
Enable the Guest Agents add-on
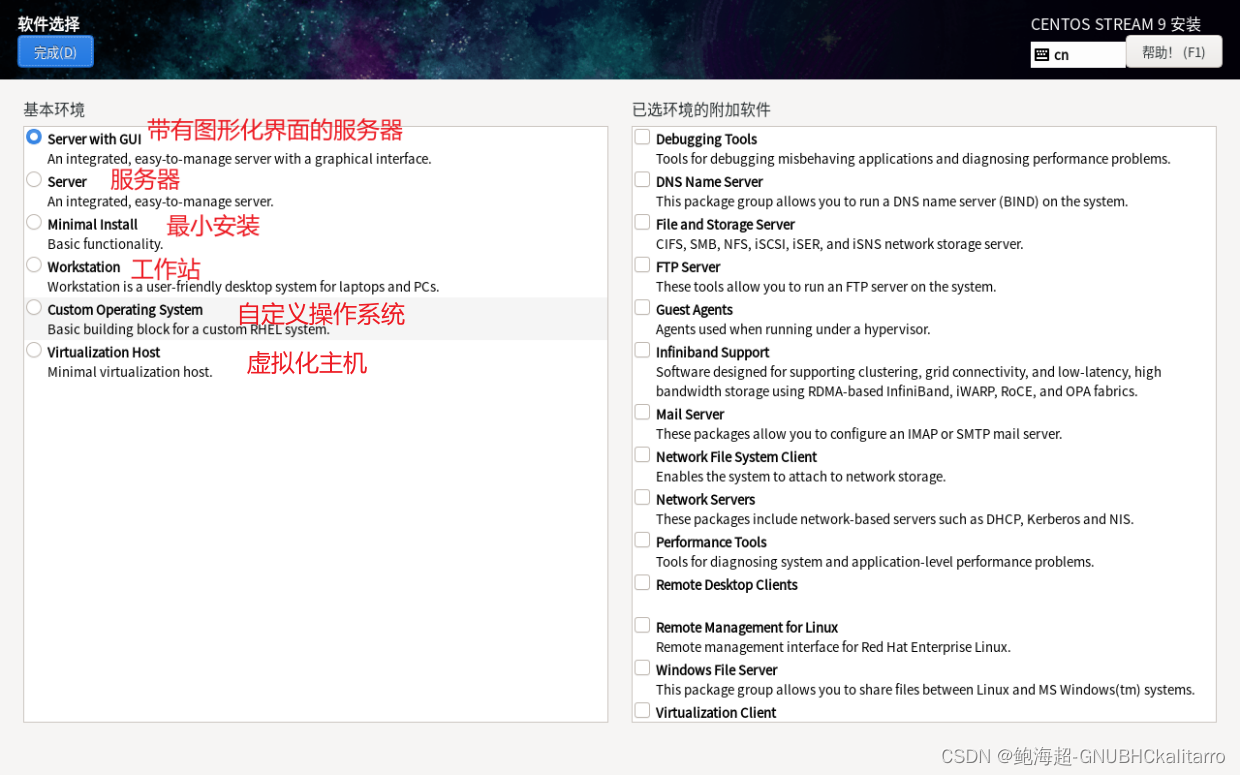(641, 306)
